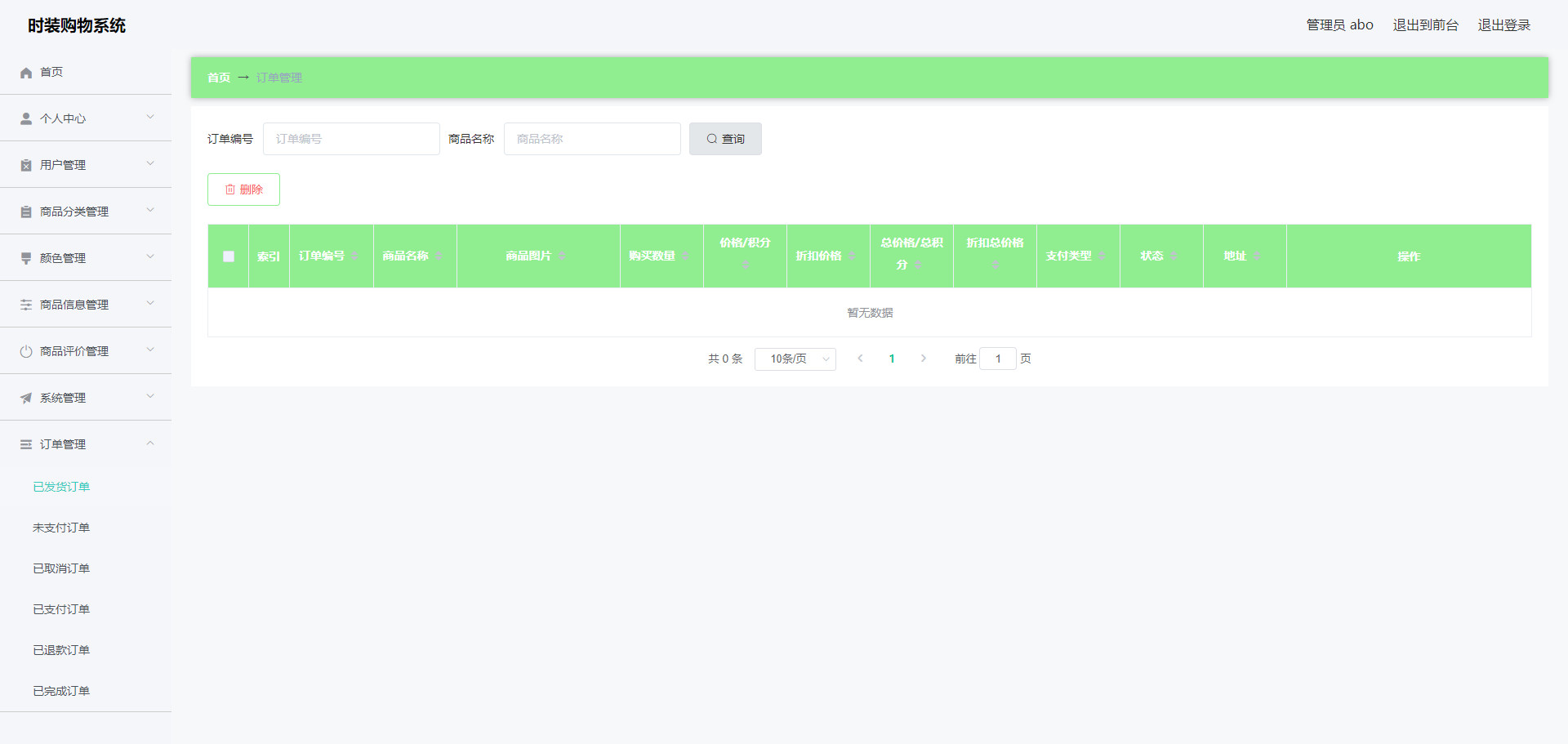Expand the 个人中心 menu chevron

point(150,118)
